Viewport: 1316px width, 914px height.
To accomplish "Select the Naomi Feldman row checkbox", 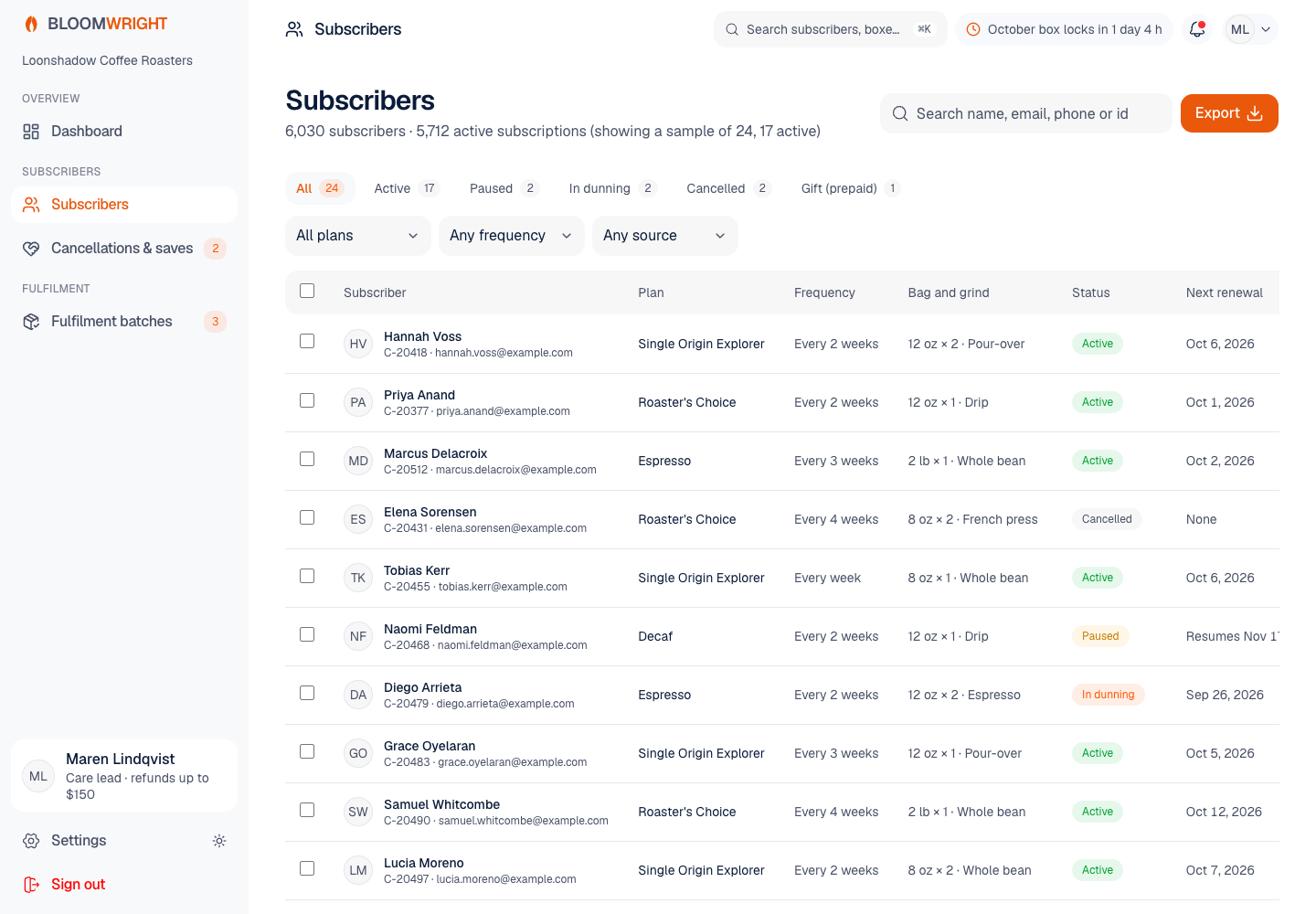I will click(x=307, y=634).
